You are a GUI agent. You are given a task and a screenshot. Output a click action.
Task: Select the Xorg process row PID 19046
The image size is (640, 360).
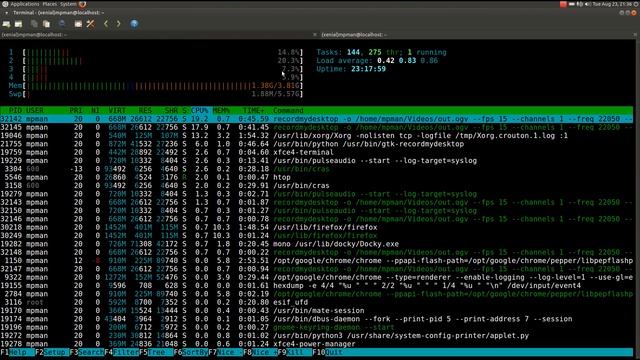316,136
